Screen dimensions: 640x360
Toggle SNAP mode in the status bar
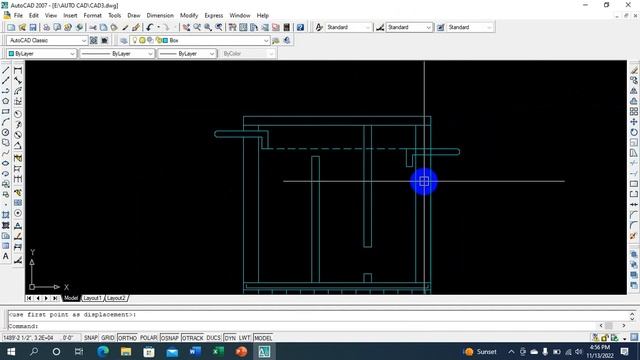(x=91, y=338)
